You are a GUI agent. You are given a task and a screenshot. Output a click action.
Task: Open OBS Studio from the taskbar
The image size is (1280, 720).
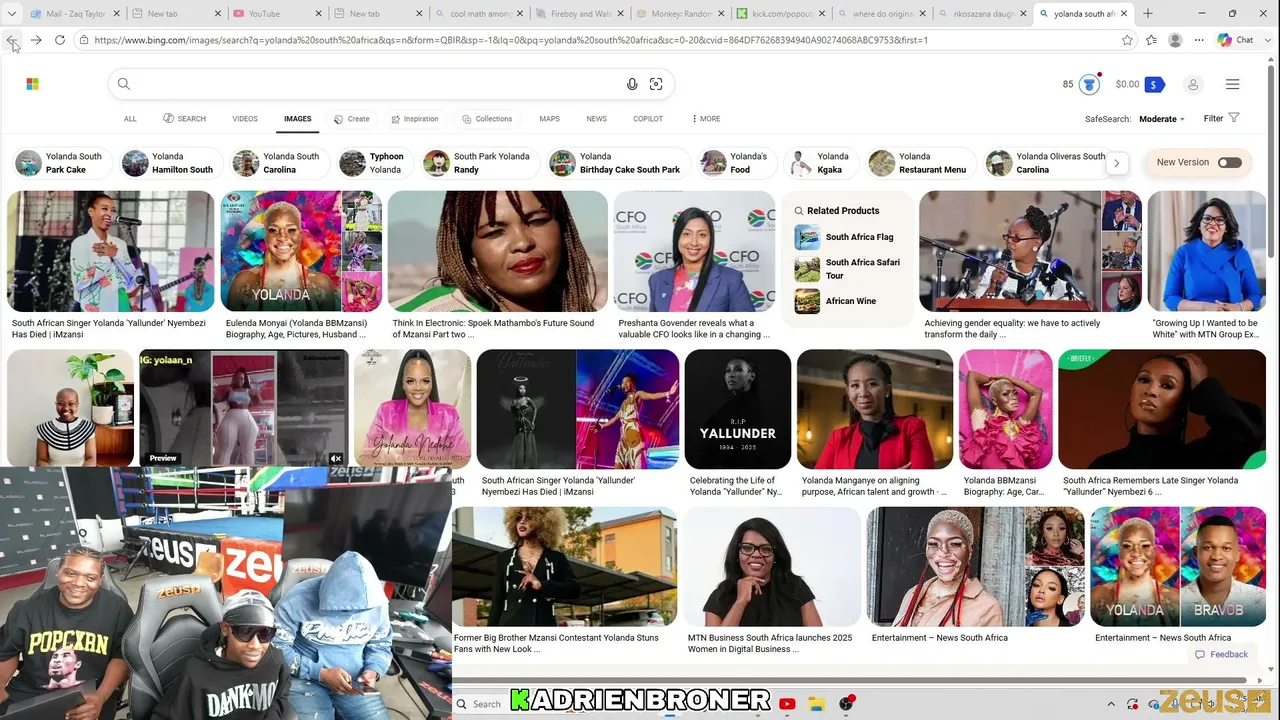[846, 704]
